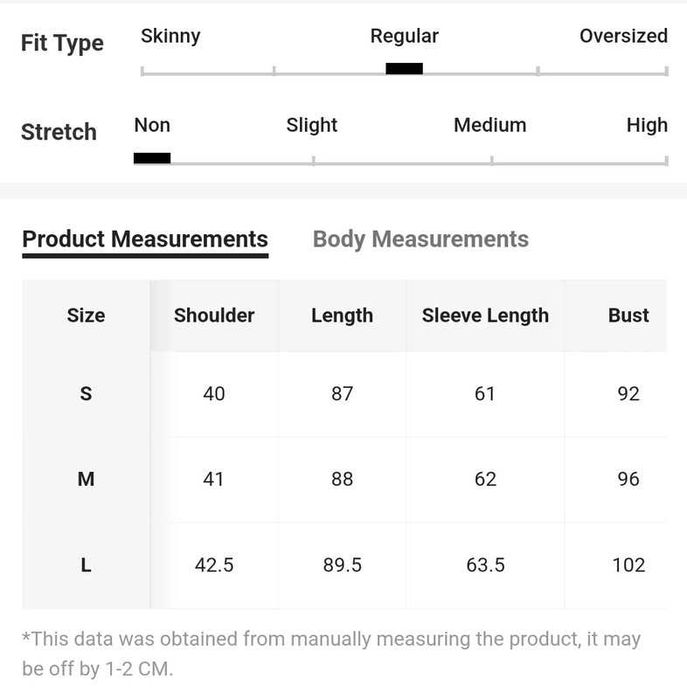Click the black Fit Type slider marker

[x=404, y=69]
